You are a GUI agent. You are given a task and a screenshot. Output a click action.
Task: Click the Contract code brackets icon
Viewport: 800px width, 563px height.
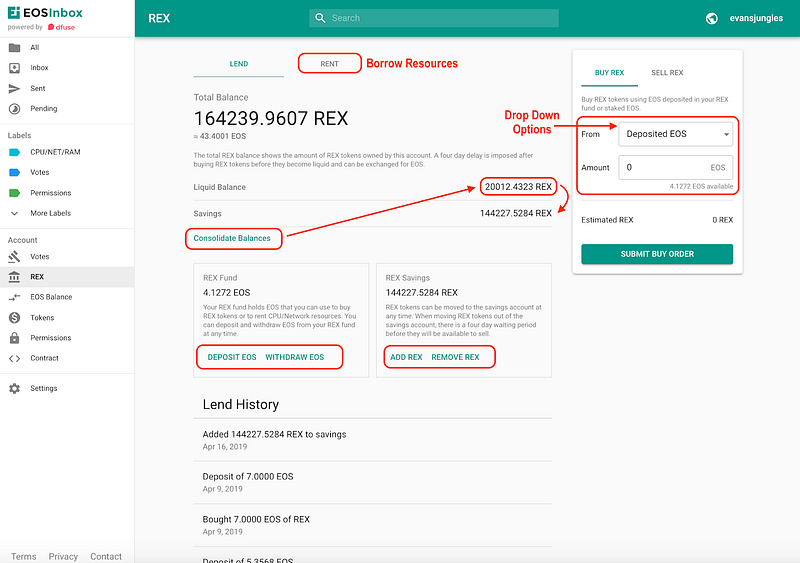(x=14, y=358)
